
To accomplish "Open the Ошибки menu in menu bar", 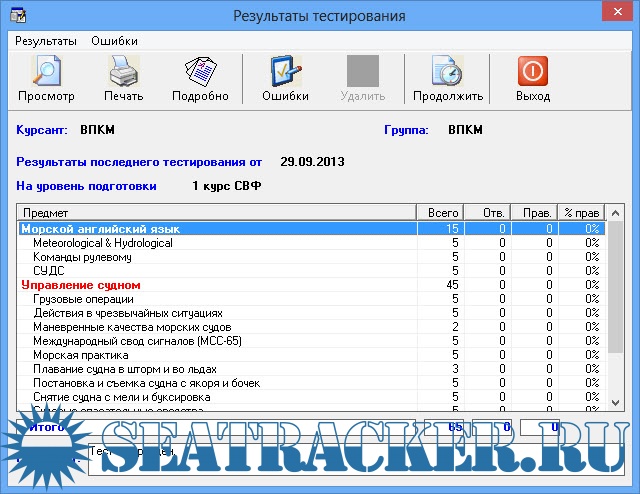I will pos(114,41).
